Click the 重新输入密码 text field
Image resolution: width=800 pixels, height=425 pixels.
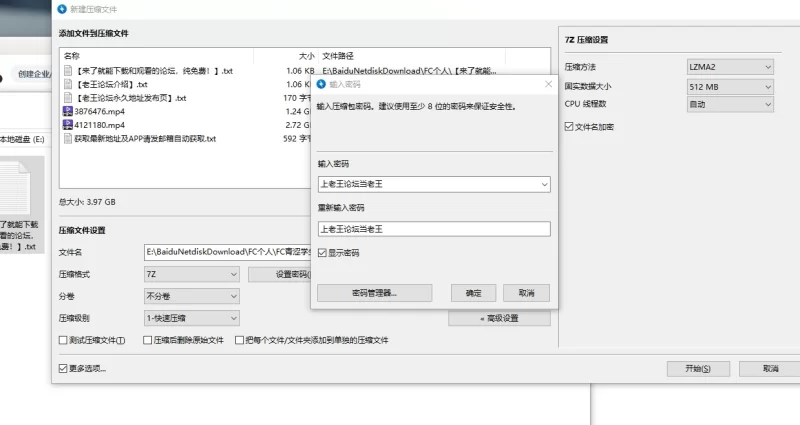433,229
